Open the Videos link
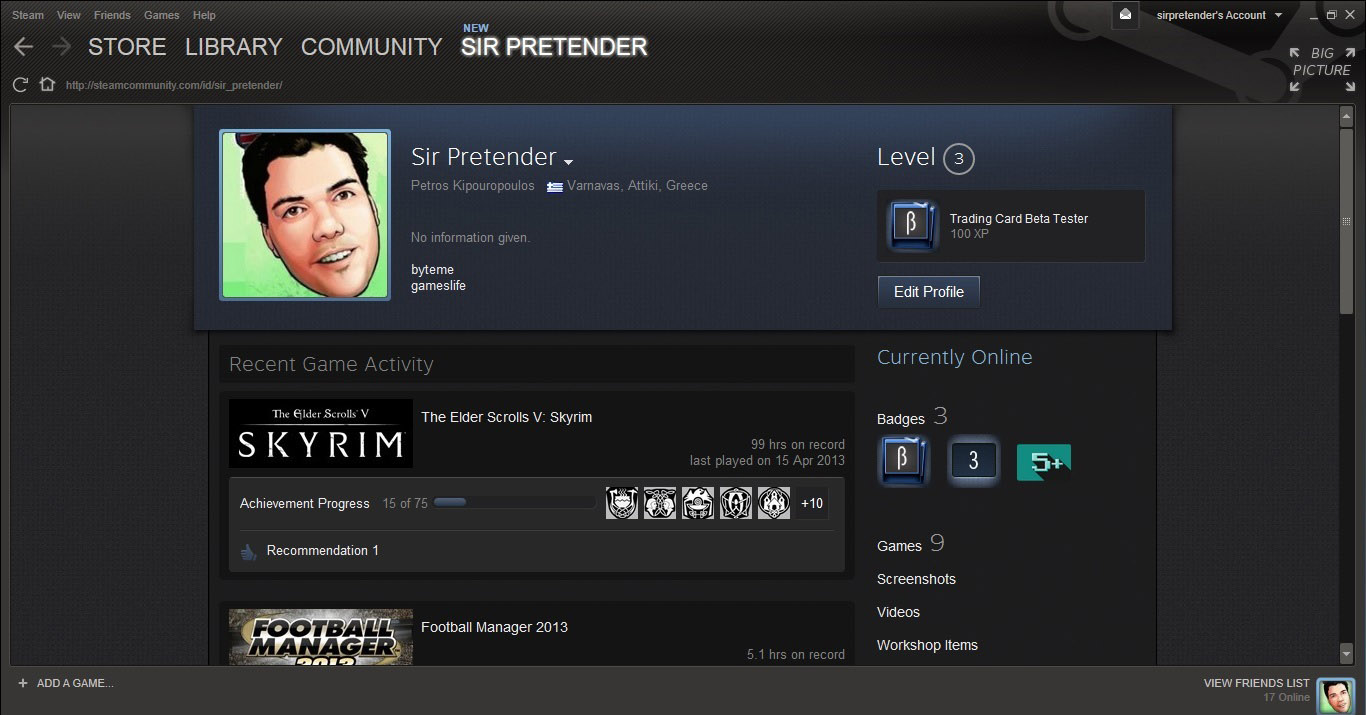The height and width of the screenshot is (715, 1366). pyautogui.click(x=898, y=612)
